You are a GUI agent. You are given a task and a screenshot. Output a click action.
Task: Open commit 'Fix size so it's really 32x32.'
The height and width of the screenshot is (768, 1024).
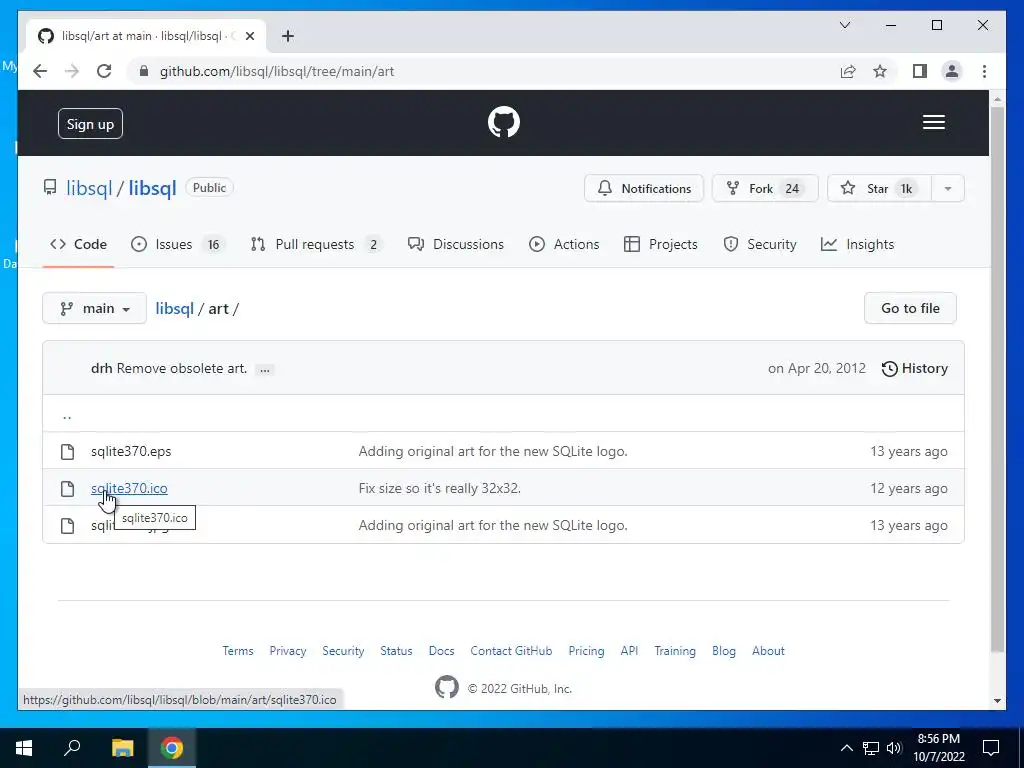[440, 488]
